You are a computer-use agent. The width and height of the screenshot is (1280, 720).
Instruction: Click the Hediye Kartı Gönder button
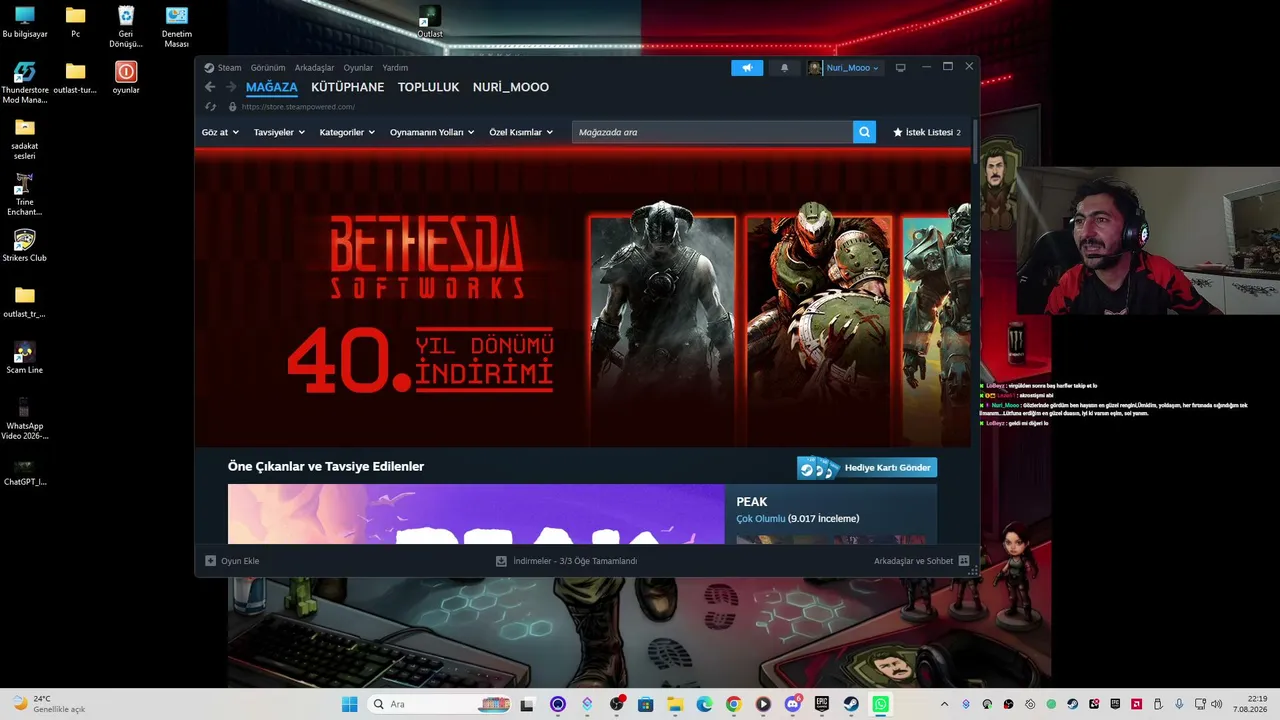point(867,468)
